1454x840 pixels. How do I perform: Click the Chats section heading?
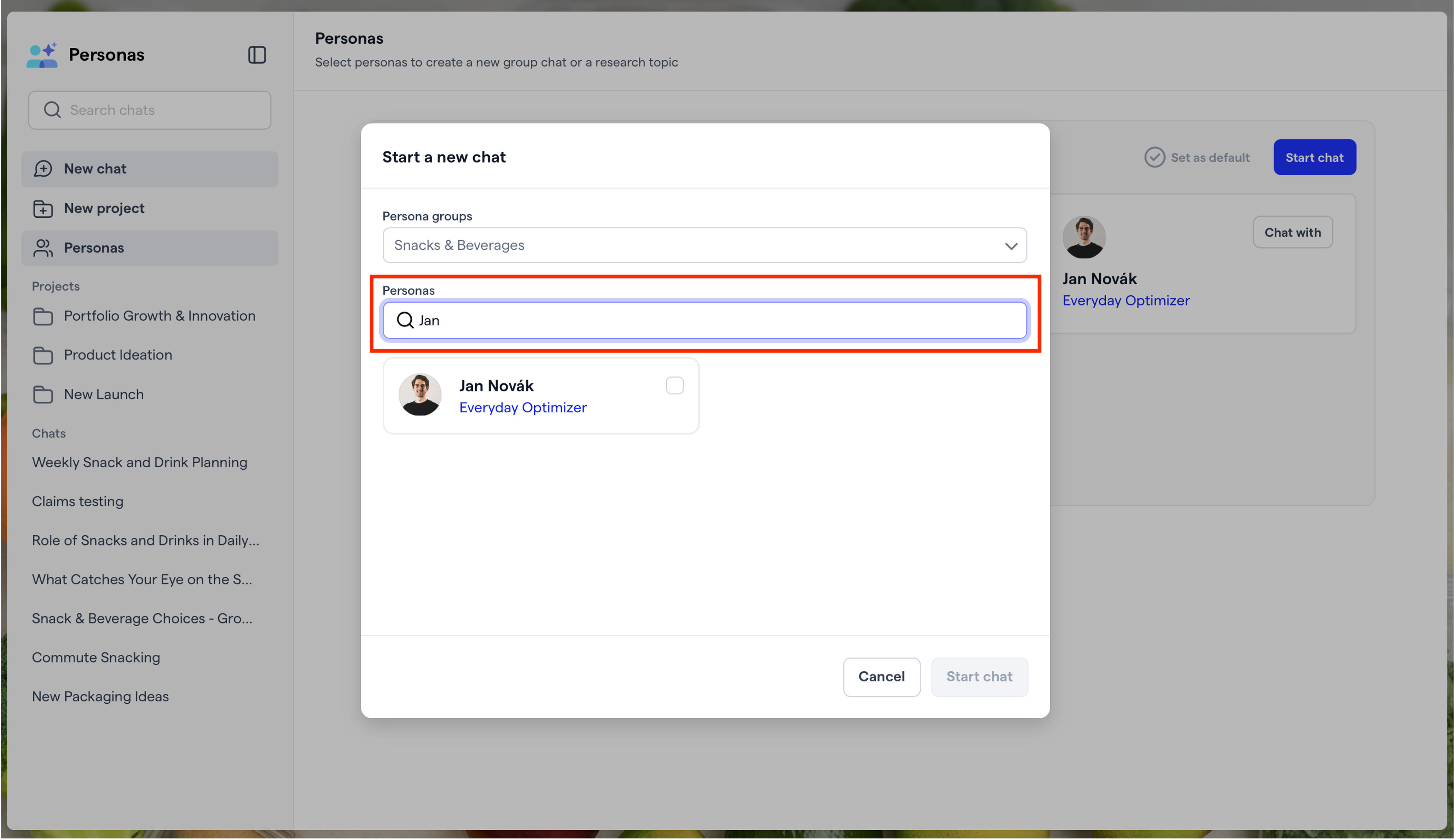[x=49, y=433]
